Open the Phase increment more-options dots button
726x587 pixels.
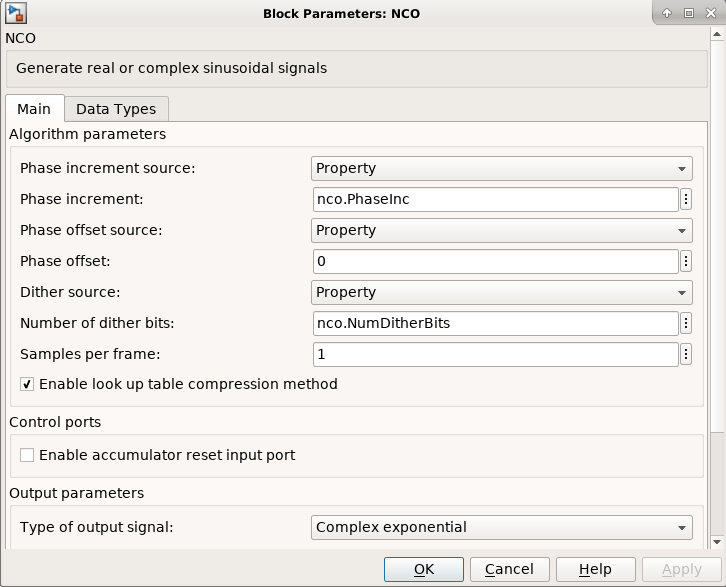coord(686,199)
